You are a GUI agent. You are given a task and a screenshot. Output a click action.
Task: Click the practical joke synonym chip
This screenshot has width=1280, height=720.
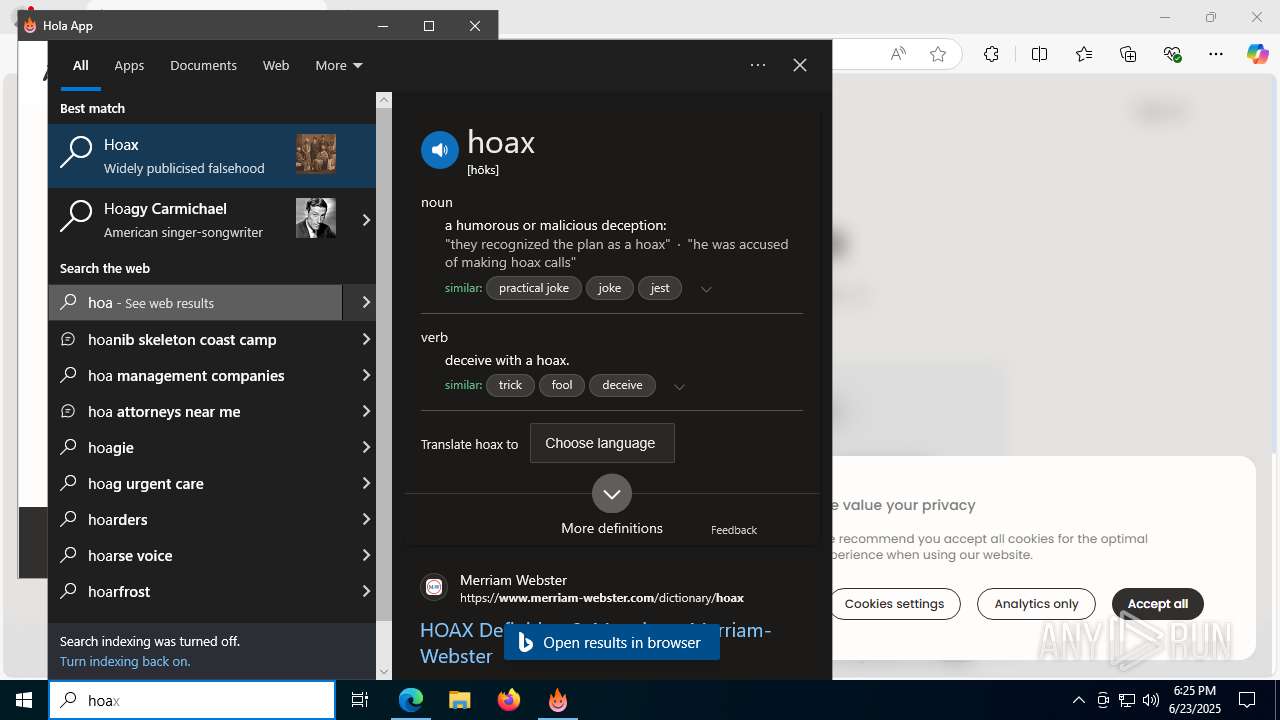pos(534,288)
